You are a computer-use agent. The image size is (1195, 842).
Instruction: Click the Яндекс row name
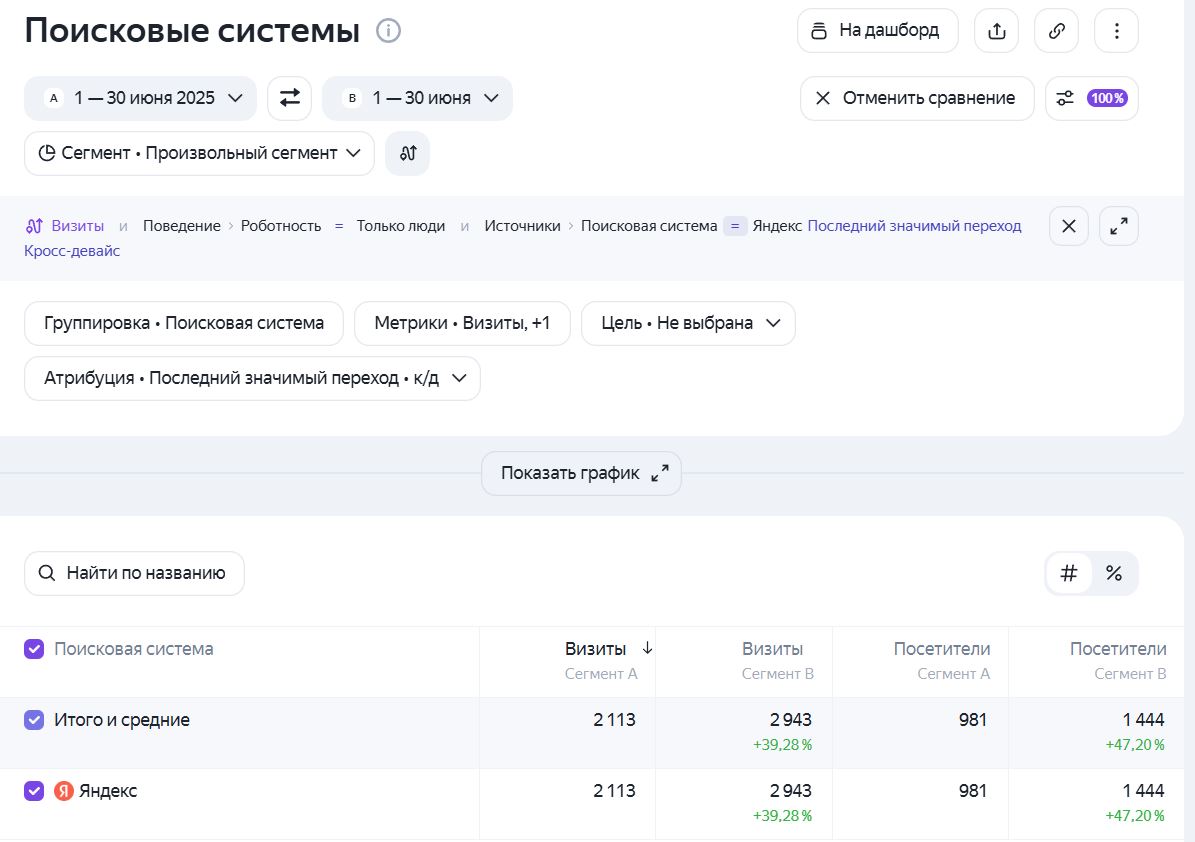click(108, 791)
